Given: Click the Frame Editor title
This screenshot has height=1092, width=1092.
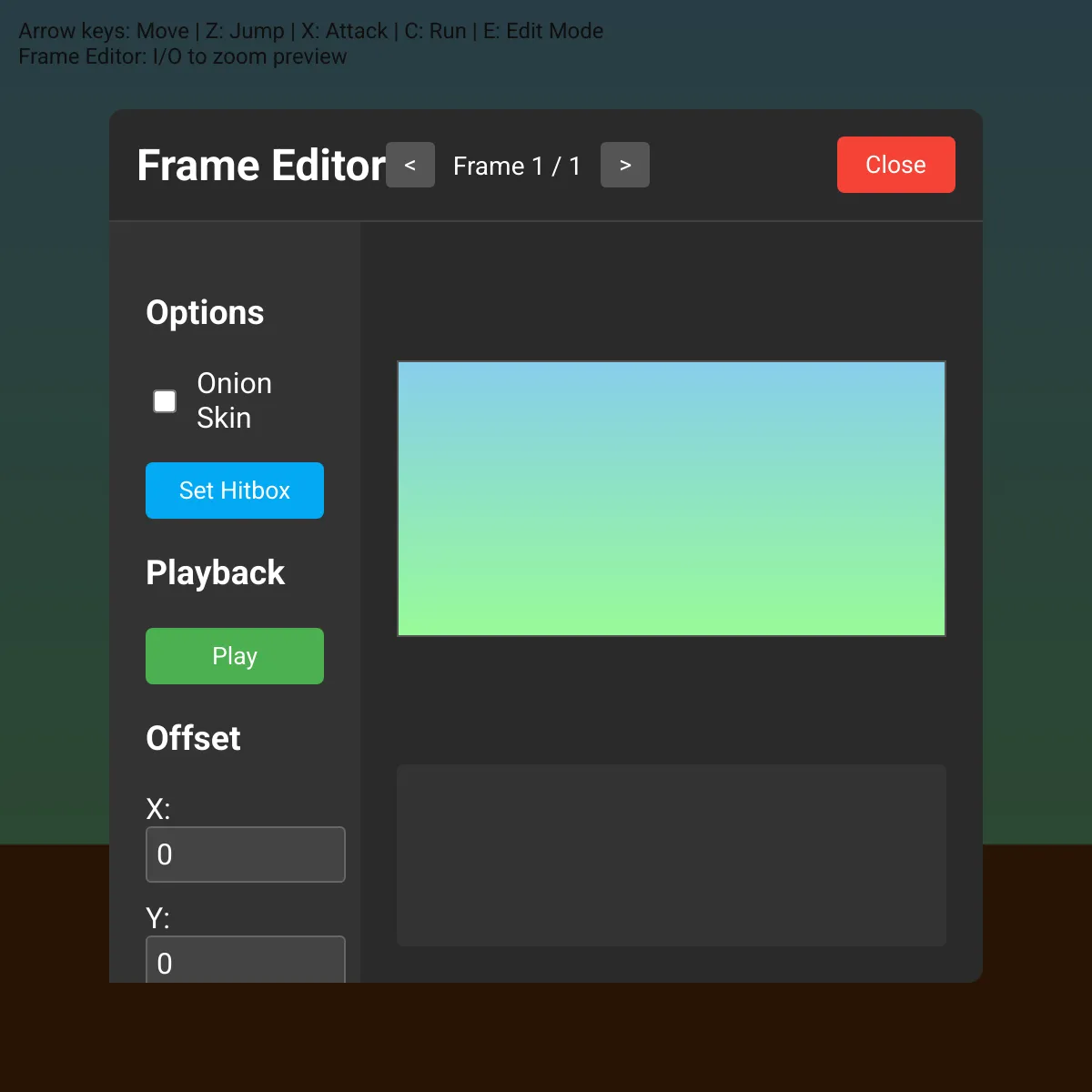Looking at the screenshot, I should coord(261,166).
